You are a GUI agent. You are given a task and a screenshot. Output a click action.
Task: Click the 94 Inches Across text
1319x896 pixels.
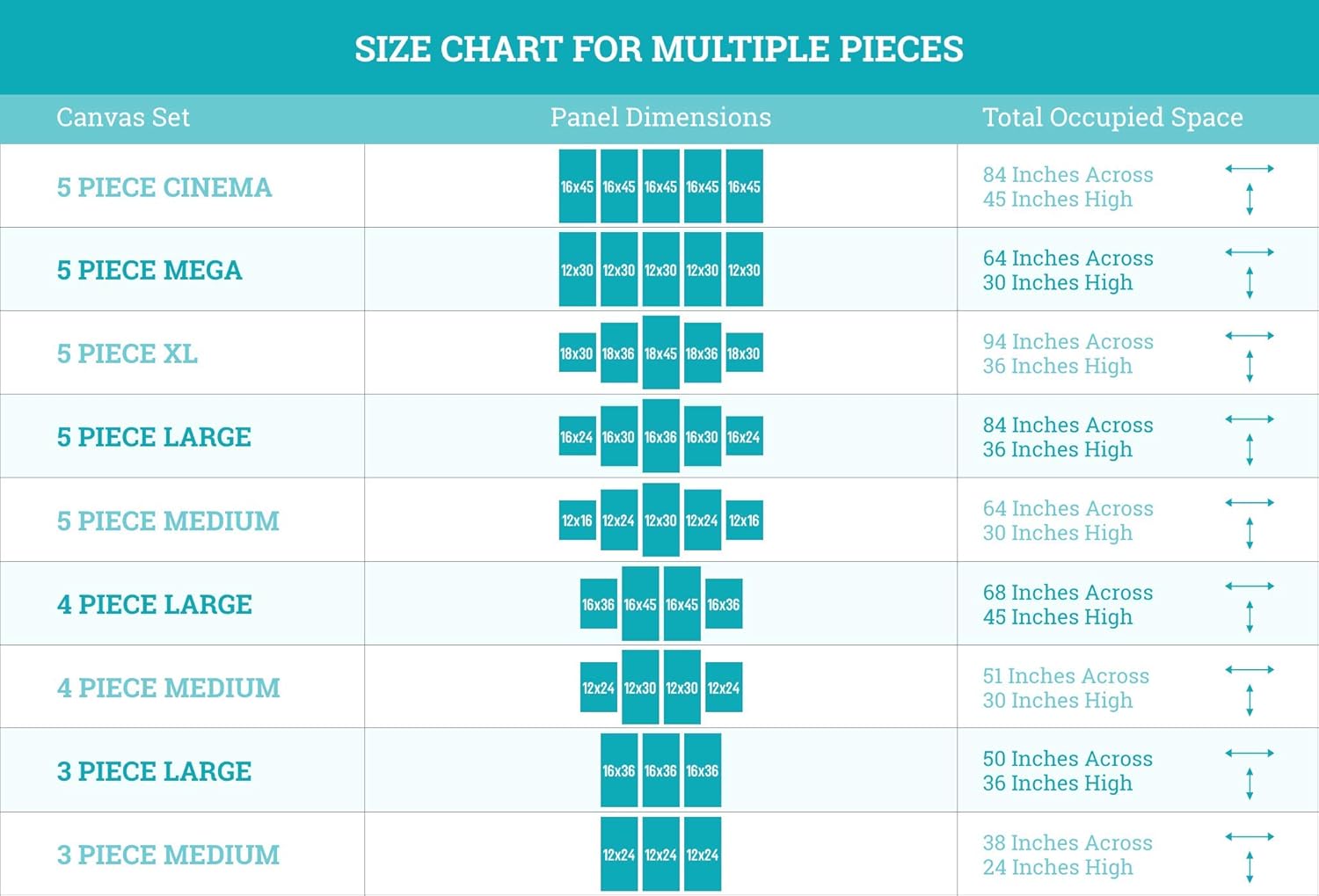tap(1068, 341)
